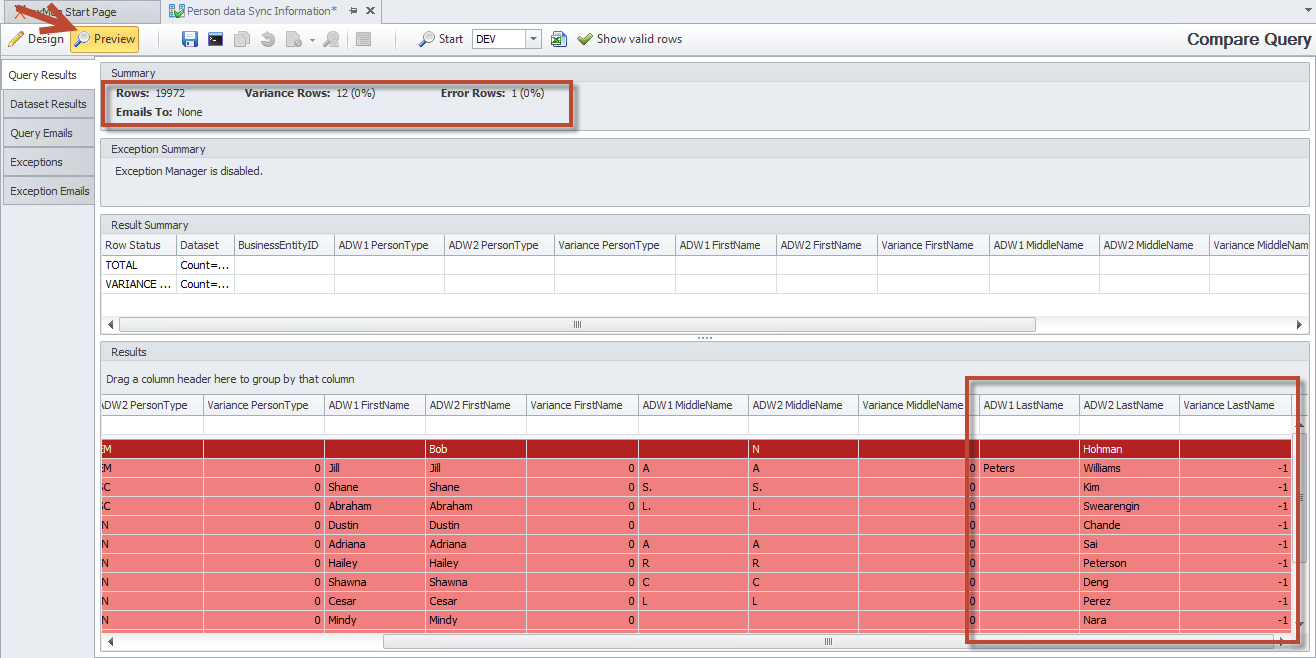Select the Williams cell in ADW2 LastName

coord(1129,468)
